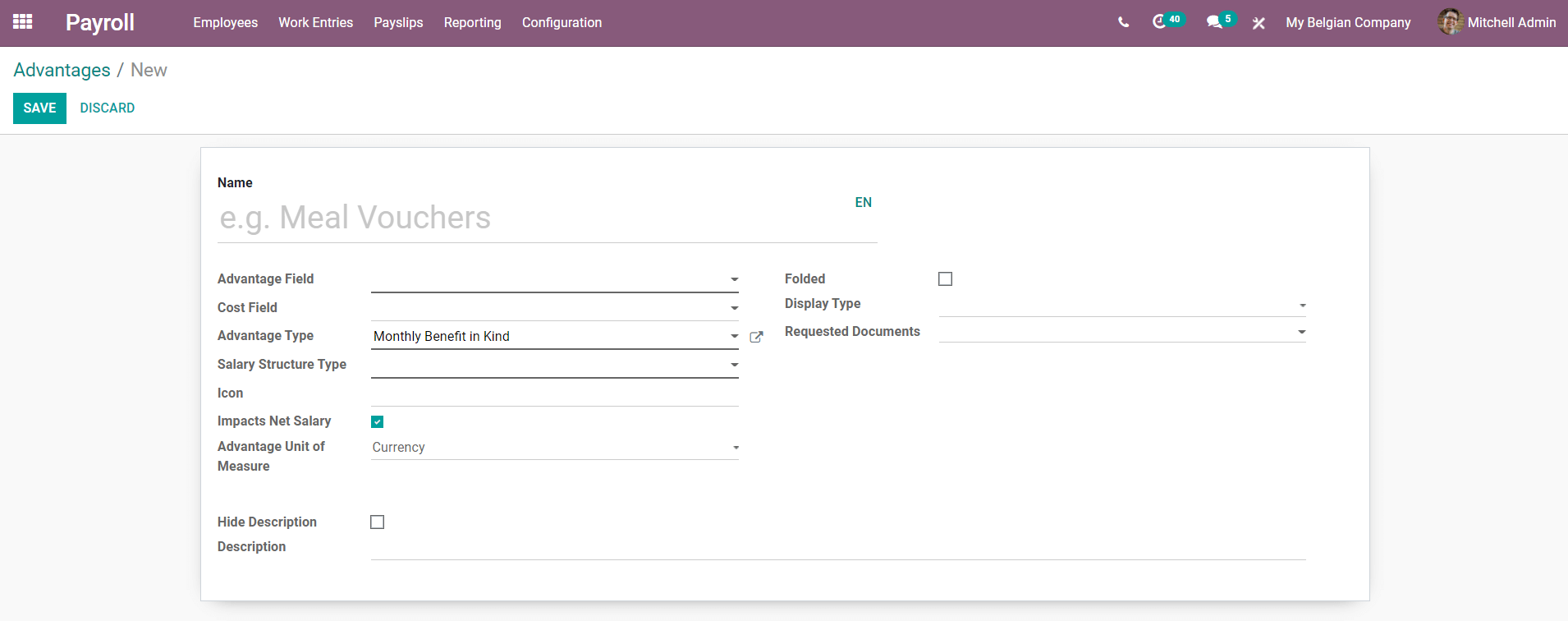
Task: Tick the Hide Description checkbox
Action: point(378,522)
